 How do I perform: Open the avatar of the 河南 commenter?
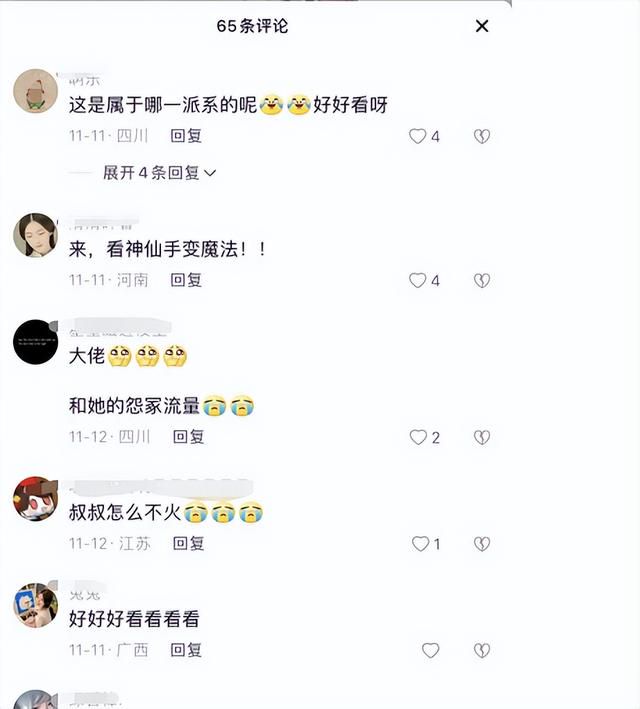click(x=35, y=235)
